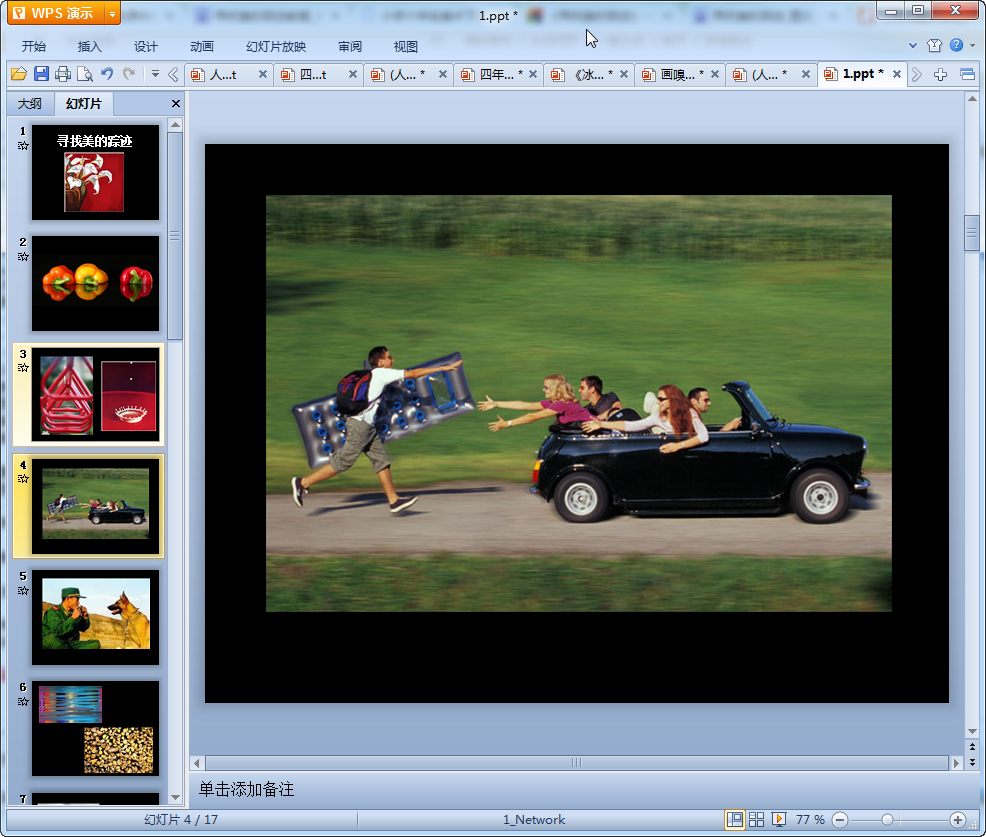Close the slide panel with its X

click(176, 104)
